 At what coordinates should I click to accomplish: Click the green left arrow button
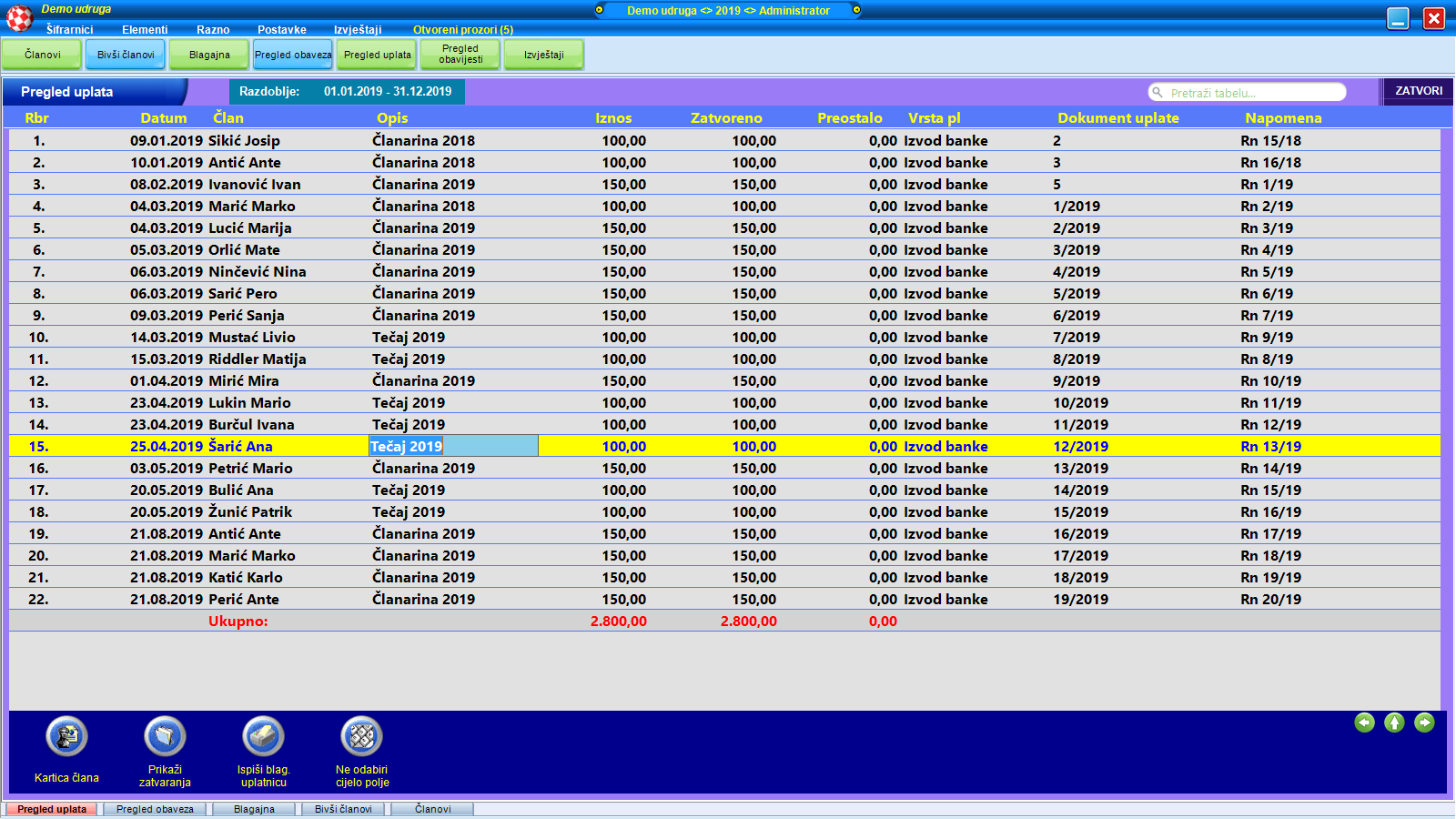[x=1364, y=723]
